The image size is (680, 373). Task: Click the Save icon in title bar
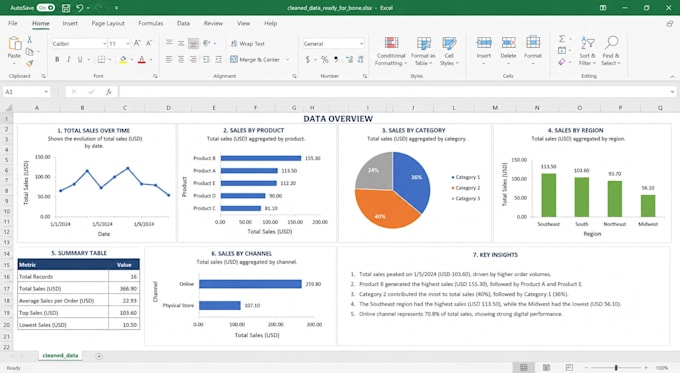(x=66, y=8)
